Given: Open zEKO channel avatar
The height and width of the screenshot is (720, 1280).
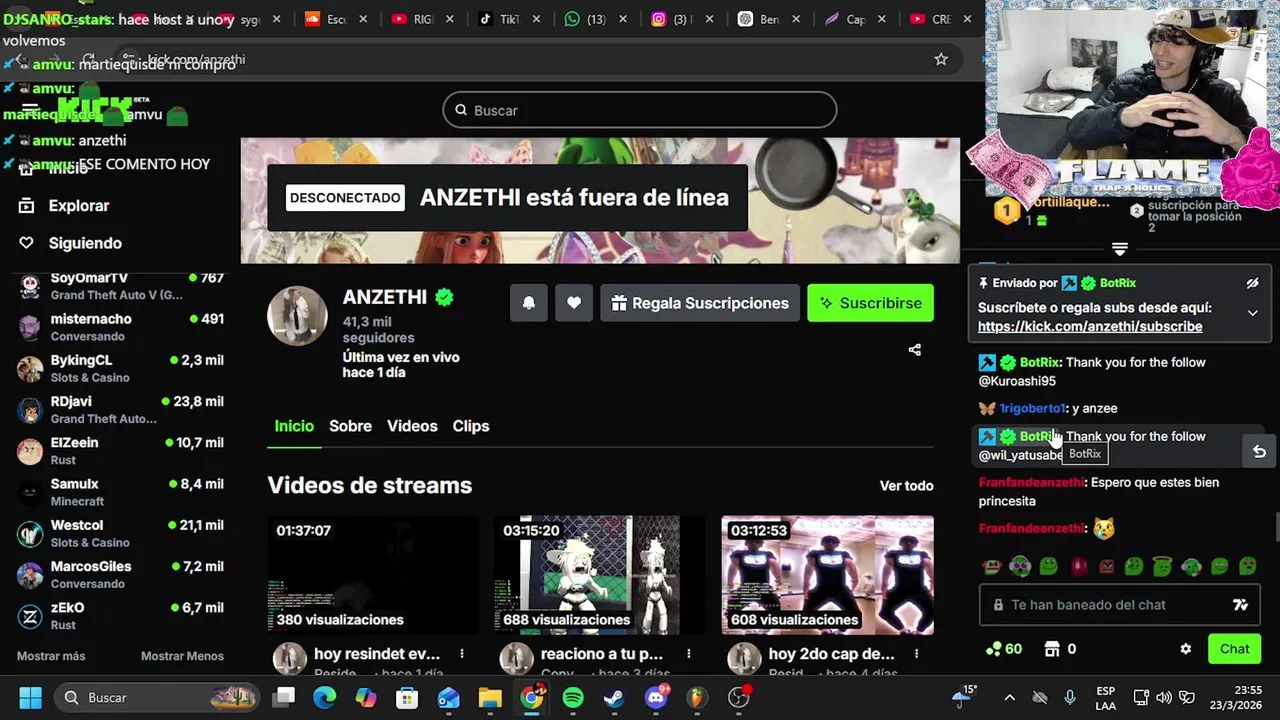Looking at the screenshot, I should (31, 616).
